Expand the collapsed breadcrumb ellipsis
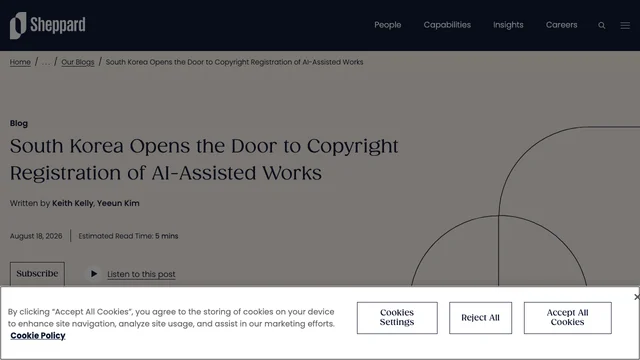 pos(46,62)
